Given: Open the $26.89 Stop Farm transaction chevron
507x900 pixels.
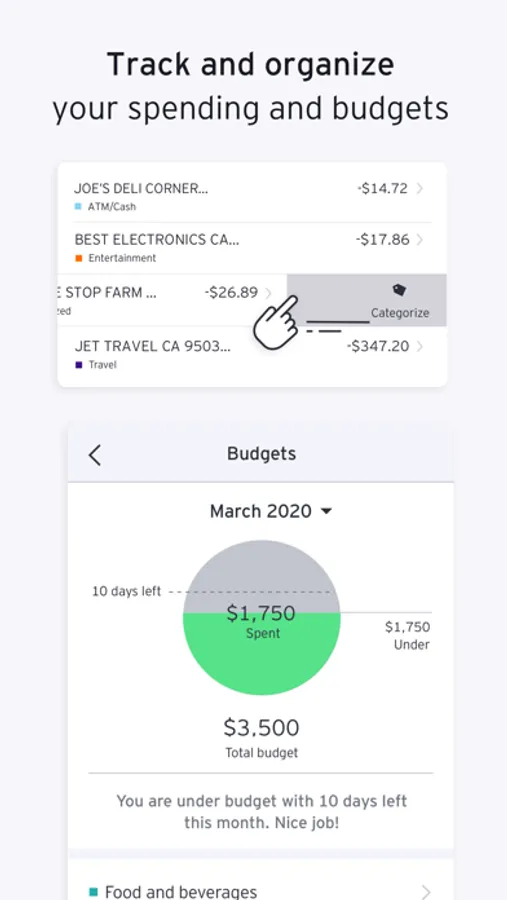Looking at the screenshot, I should [x=268, y=293].
